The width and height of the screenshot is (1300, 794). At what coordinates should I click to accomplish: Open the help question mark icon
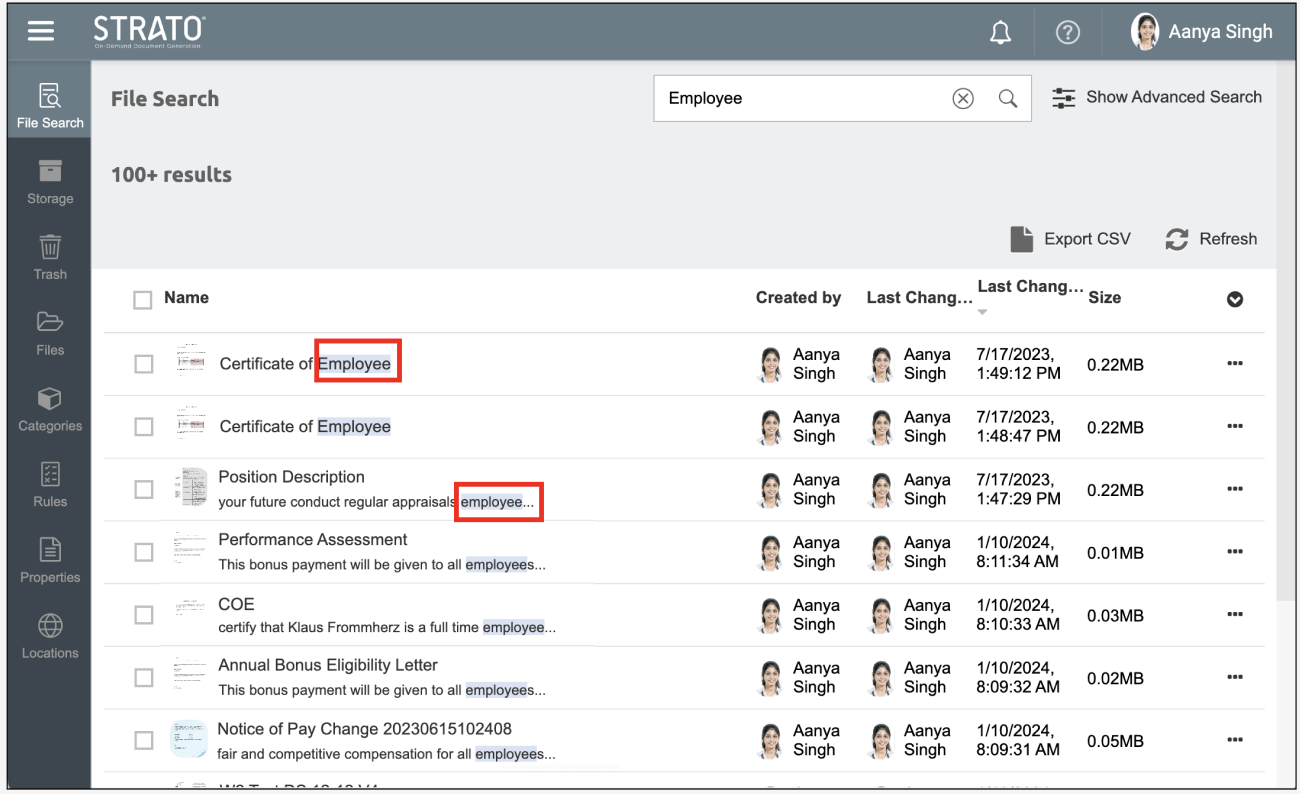1067,32
